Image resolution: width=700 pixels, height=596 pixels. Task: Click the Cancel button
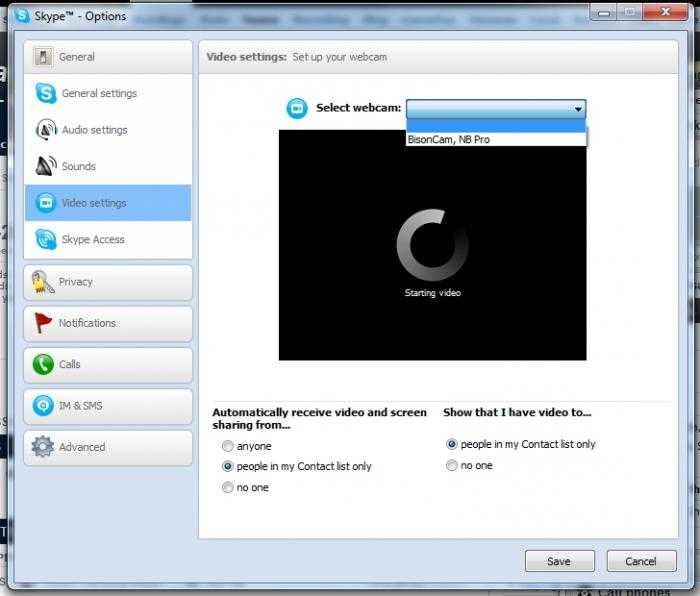tap(641, 561)
